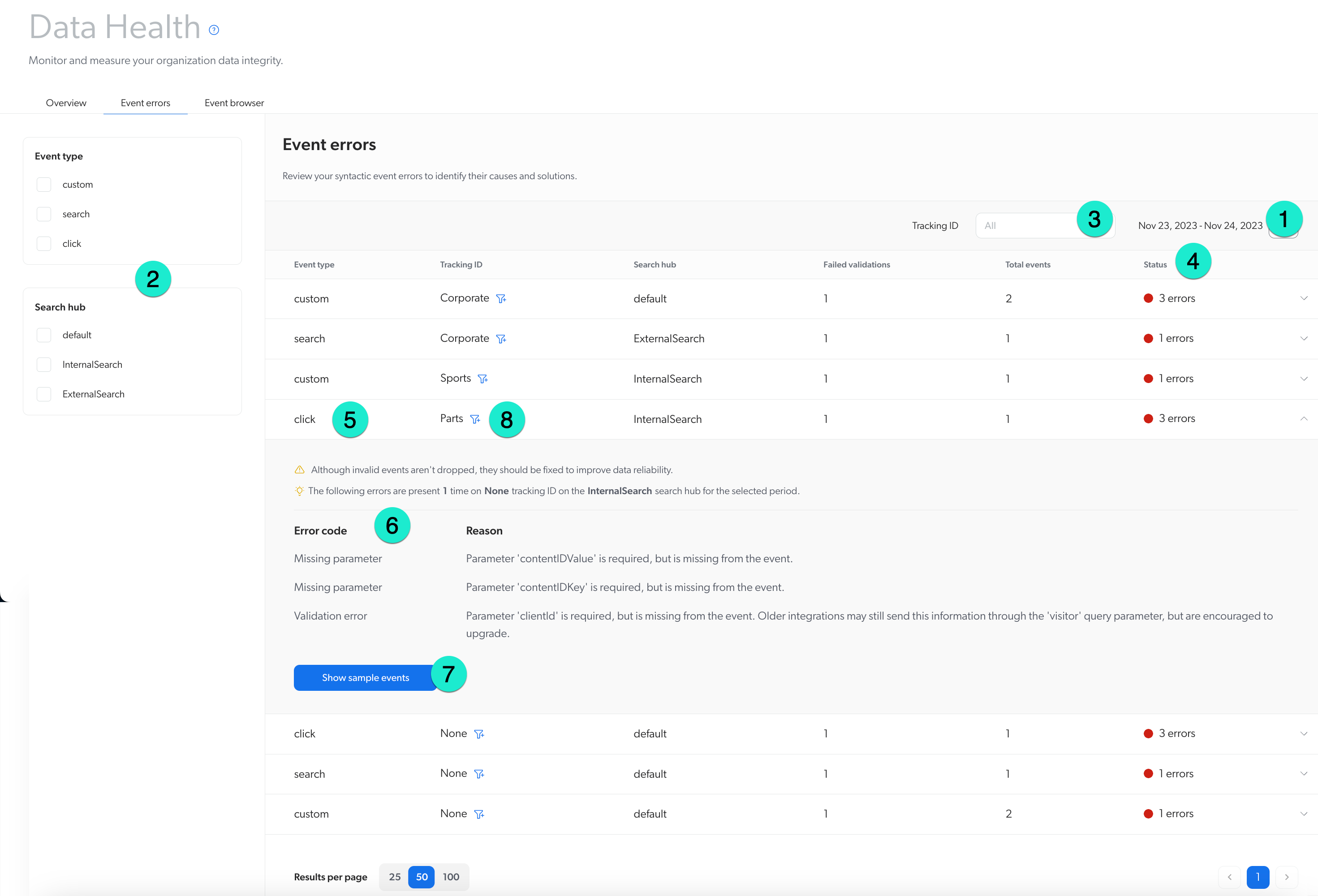The height and width of the screenshot is (896, 1318).
Task: Enable the search event type checkbox
Action: pos(44,214)
